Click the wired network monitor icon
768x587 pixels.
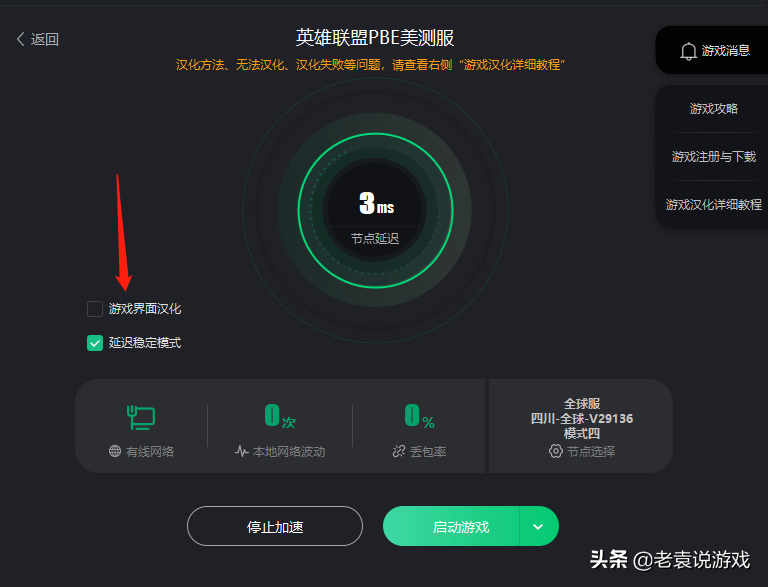tap(141, 417)
